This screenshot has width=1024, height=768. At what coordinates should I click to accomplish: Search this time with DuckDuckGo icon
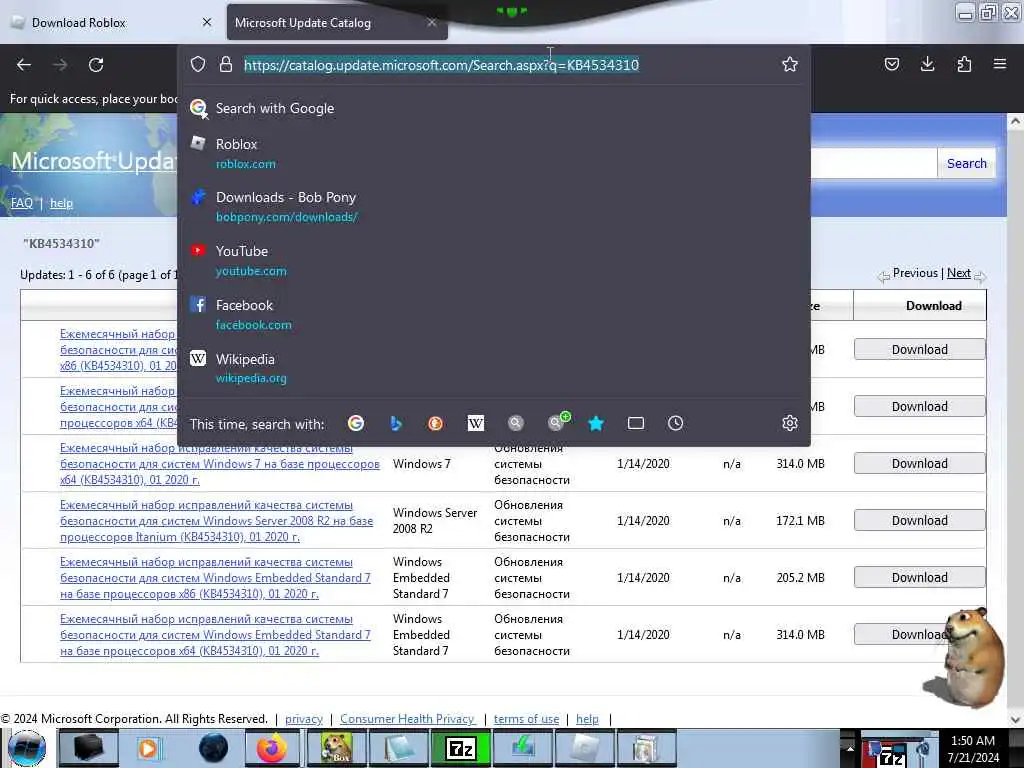pyautogui.click(x=435, y=423)
